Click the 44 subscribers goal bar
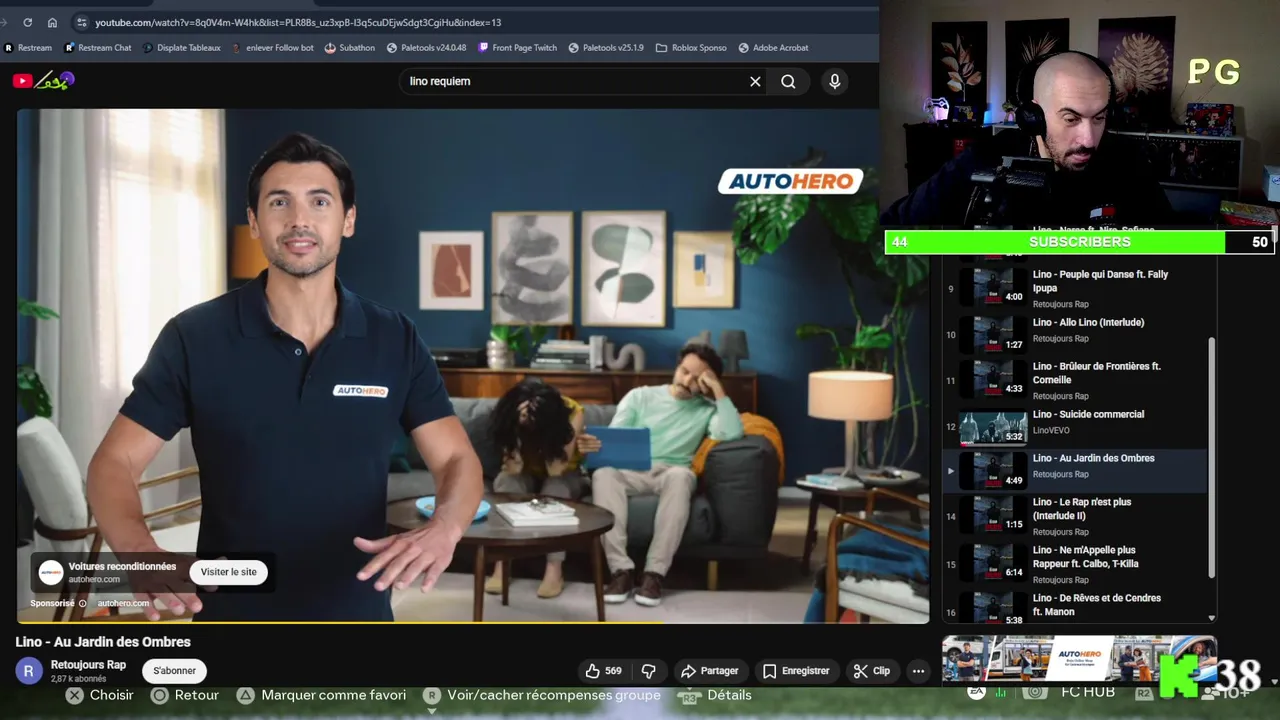1280x720 pixels. click(x=1079, y=242)
